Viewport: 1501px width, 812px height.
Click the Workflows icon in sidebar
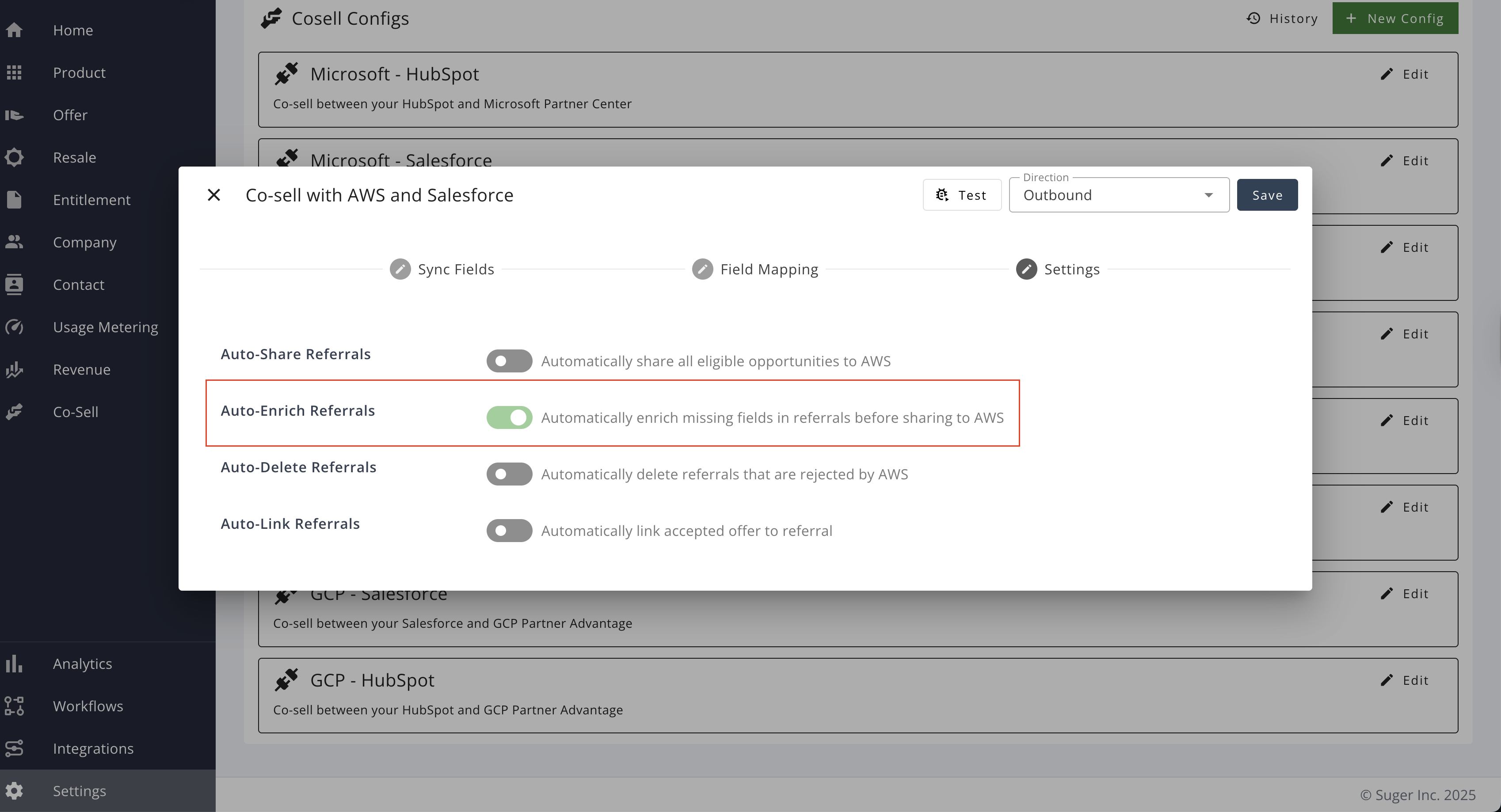[14, 706]
